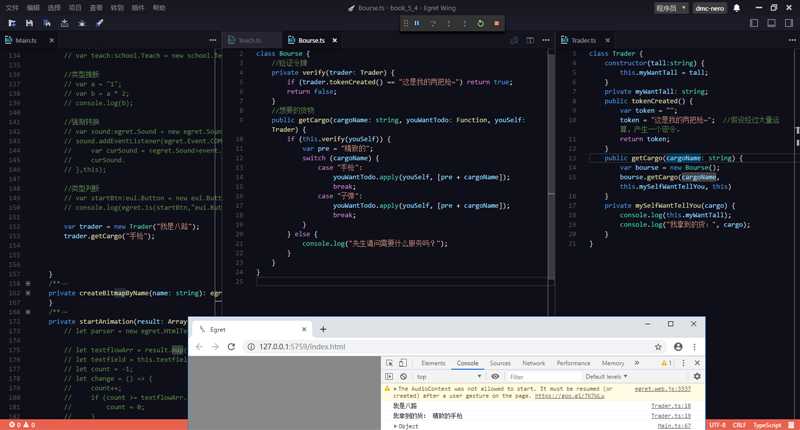
Task: Close the Bourse.ts tab
Action: point(335,40)
